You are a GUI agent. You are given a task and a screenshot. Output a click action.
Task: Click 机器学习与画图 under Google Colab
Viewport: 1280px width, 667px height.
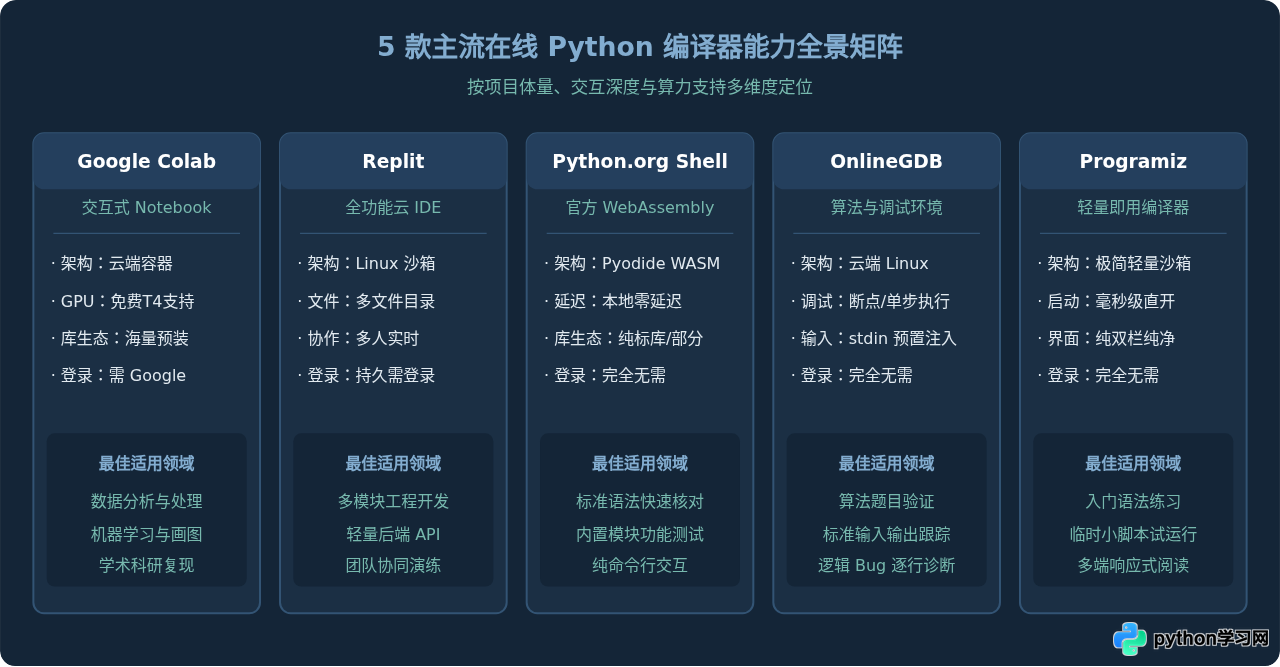(147, 534)
